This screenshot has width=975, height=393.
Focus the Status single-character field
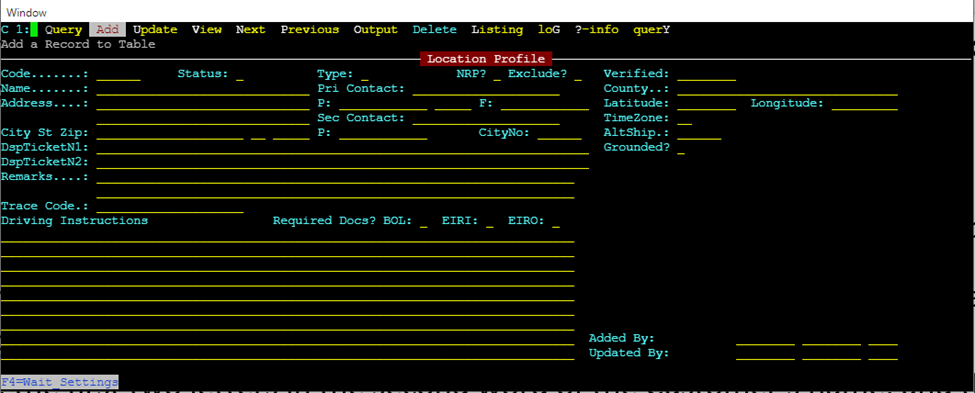240,75
